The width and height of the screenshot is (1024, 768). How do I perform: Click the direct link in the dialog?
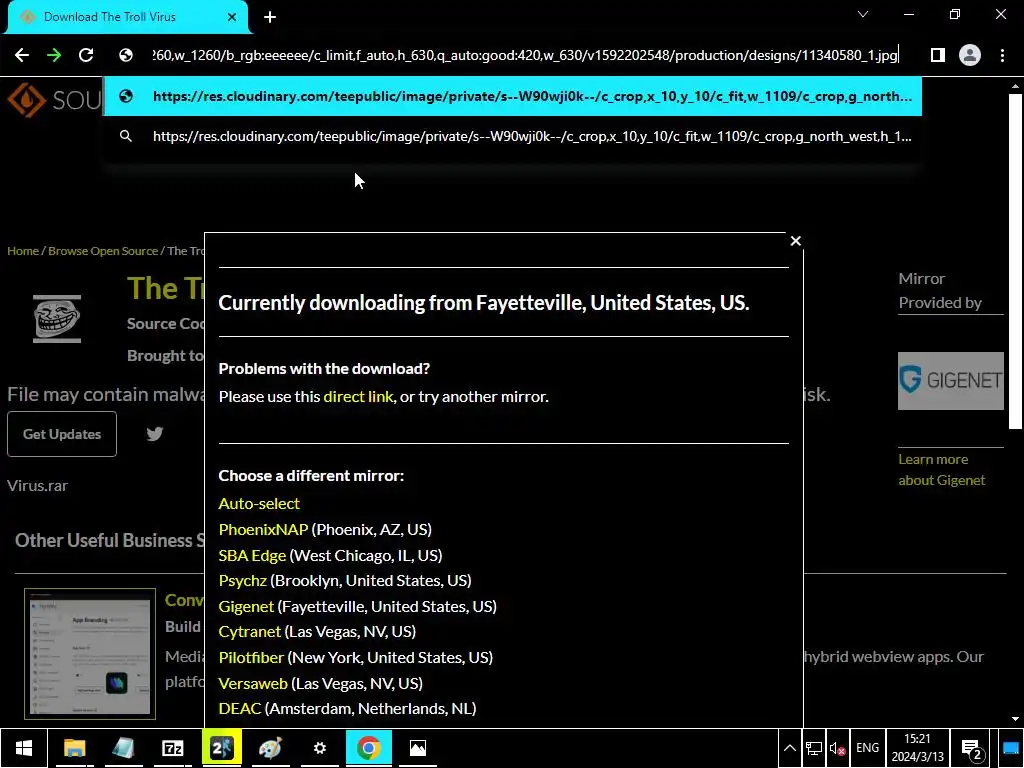(358, 396)
